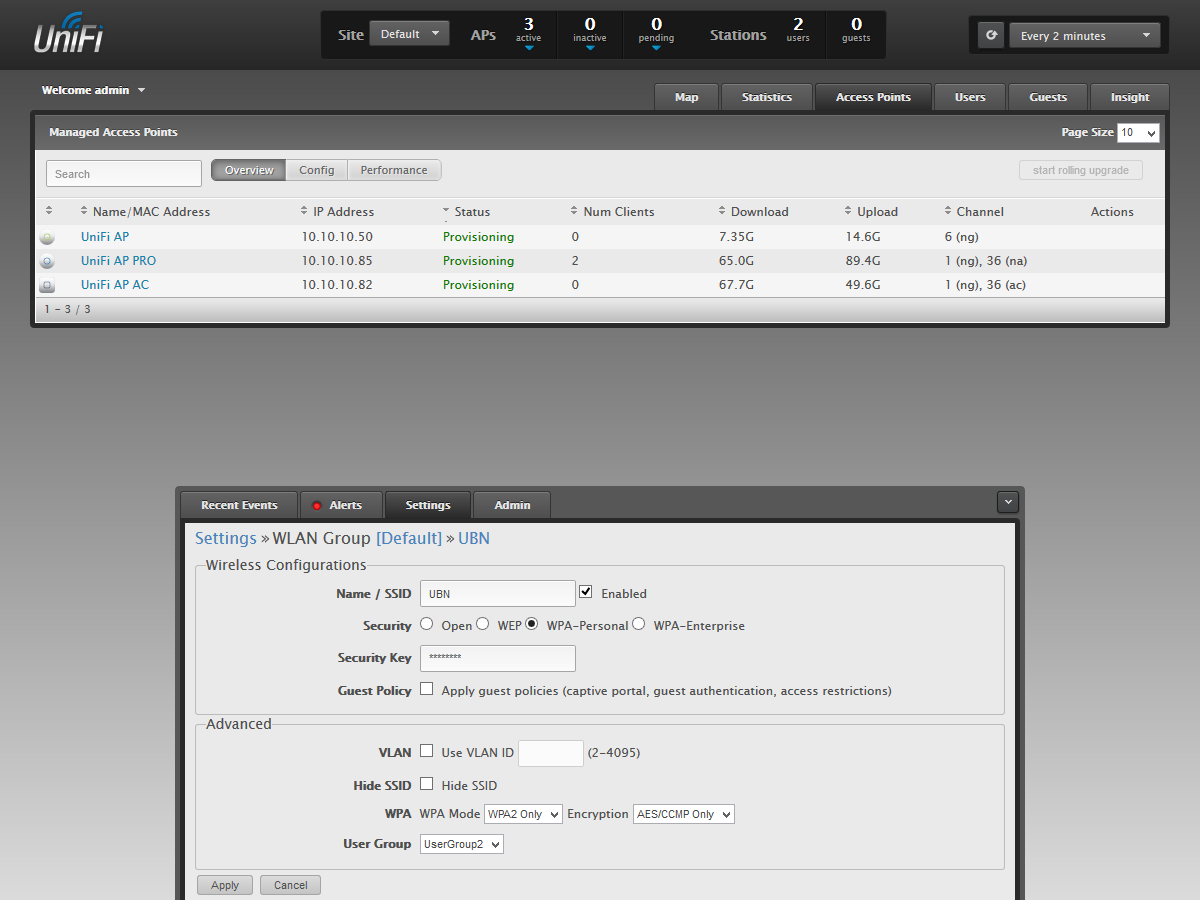The width and height of the screenshot is (1200, 900).
Task: Sort by the Download column arrows
Action: [x=722, y=211]
